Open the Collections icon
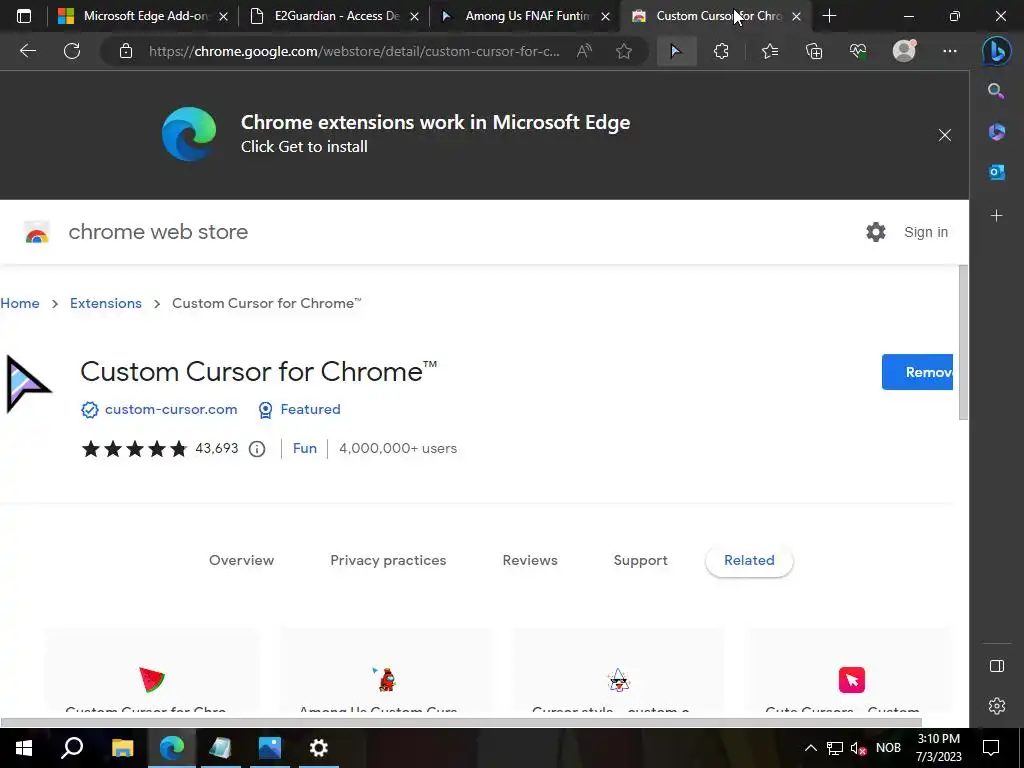The width and height of the screenshot is (1024, 768). tap(814, 51)
